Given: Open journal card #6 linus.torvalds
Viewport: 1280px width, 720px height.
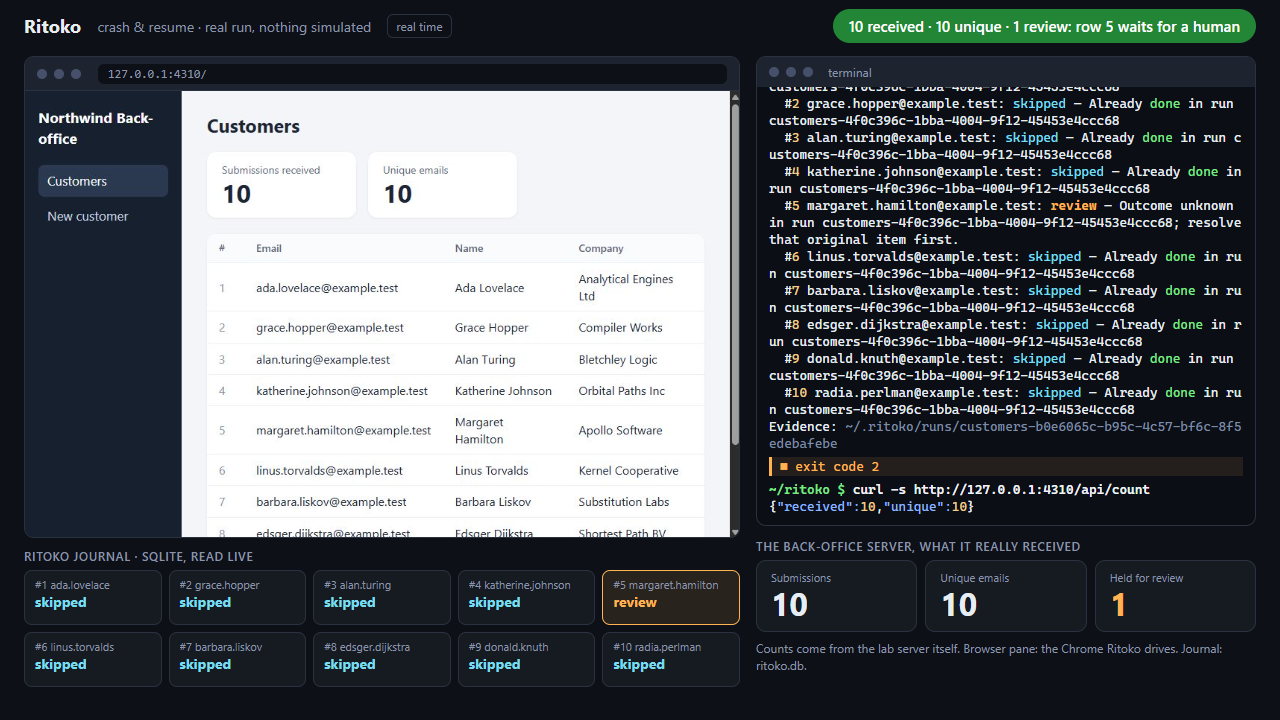Looking at the screenshot, I should coord(93,659).
